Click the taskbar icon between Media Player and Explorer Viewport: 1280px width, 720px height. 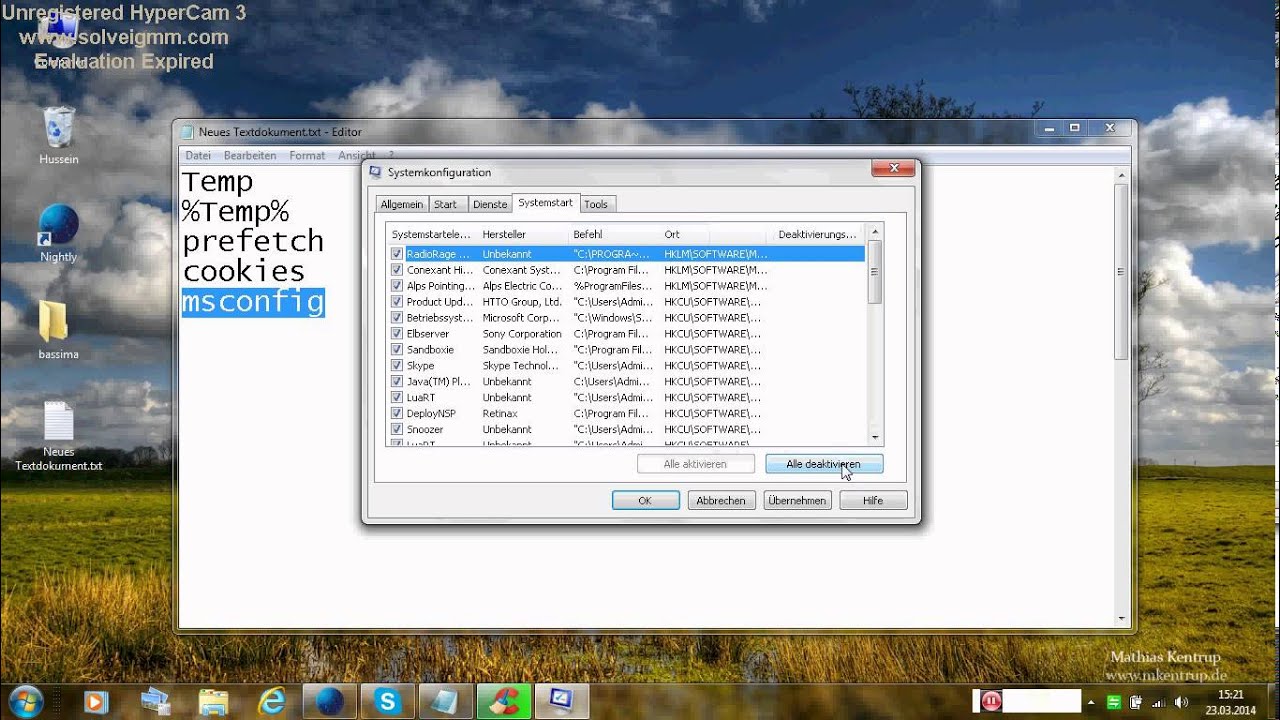click(x=155, y=701)
